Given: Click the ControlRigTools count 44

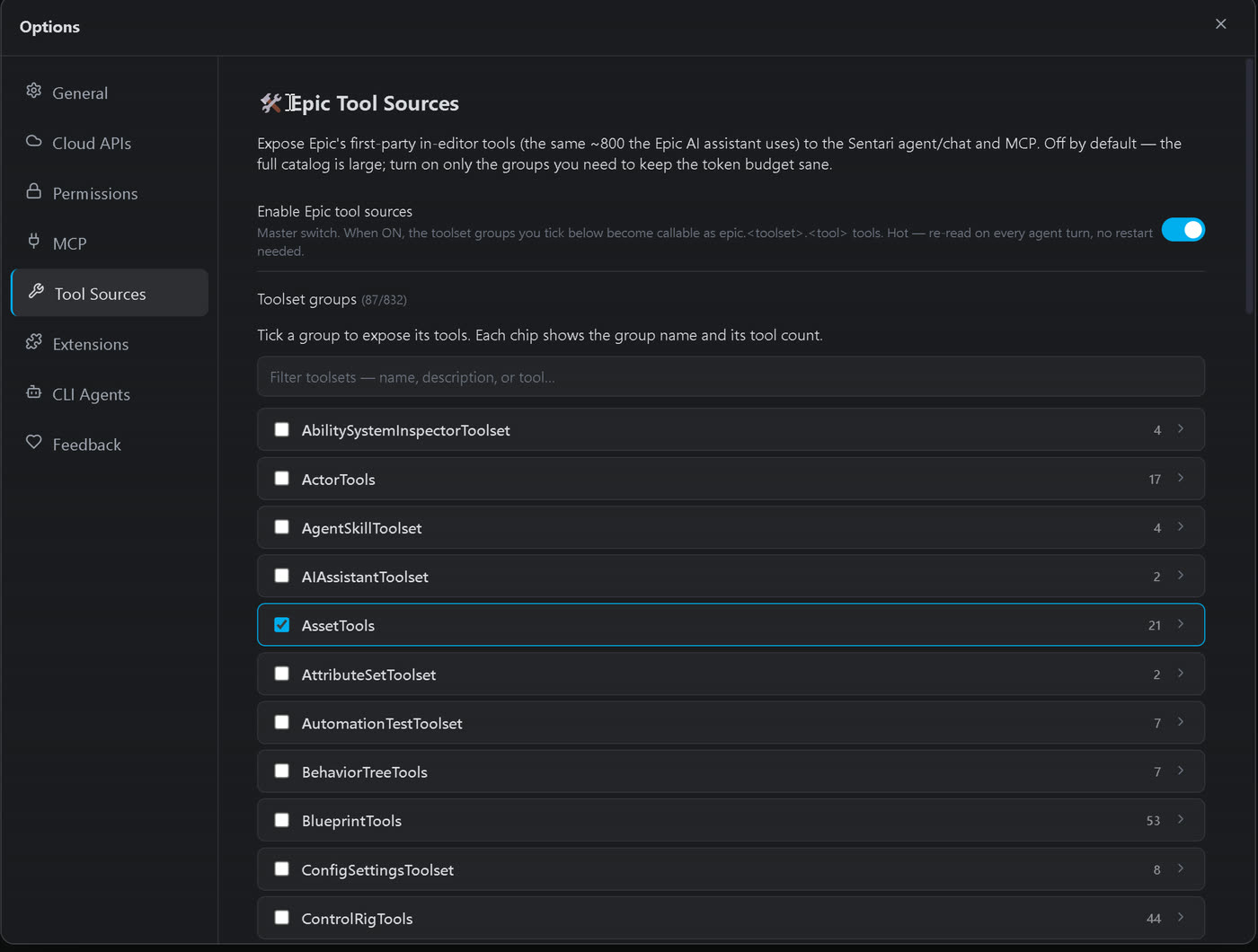Looking at the screenshot, I should 1154,919.
